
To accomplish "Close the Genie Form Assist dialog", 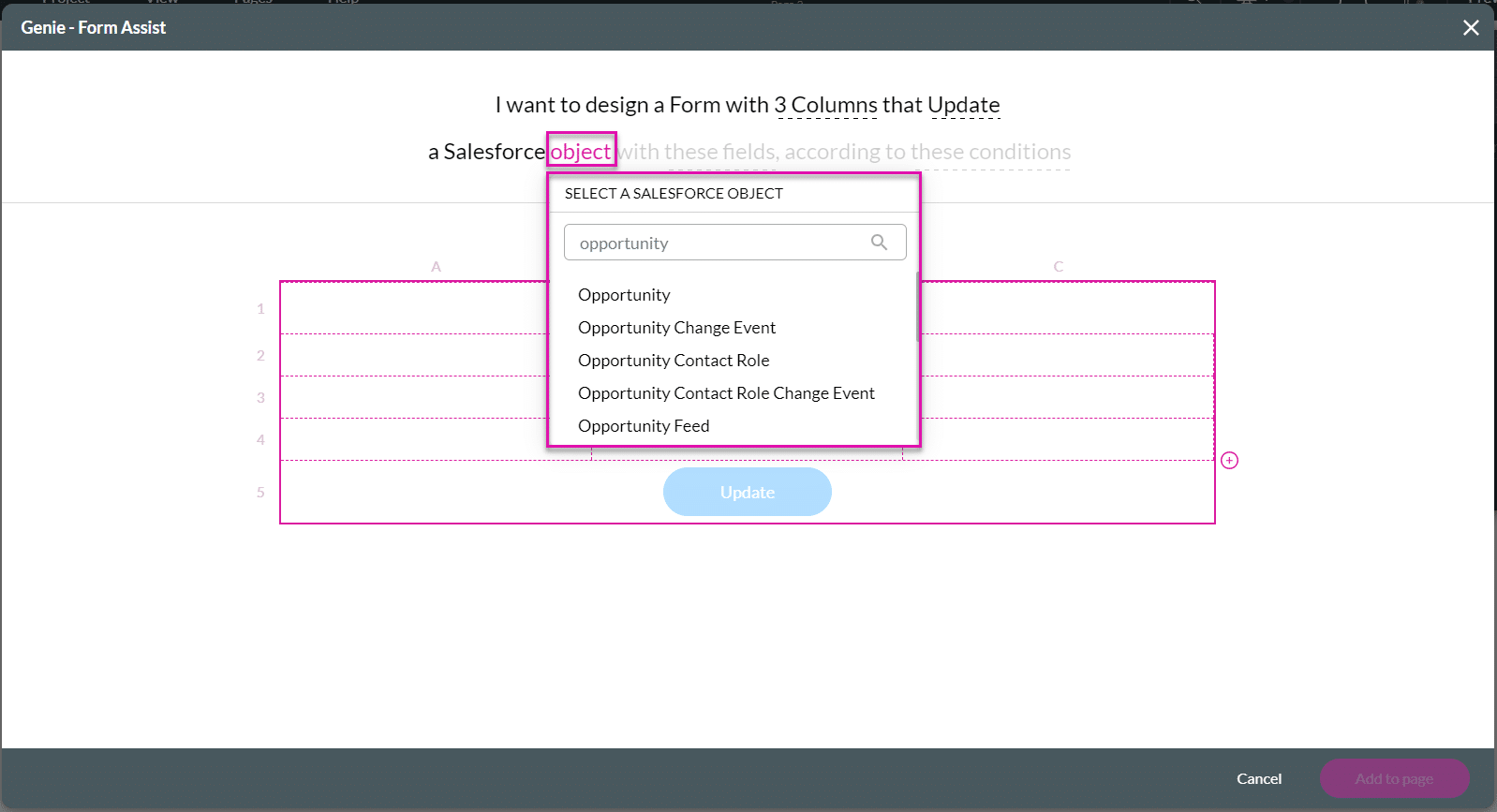I will 1471,28.
